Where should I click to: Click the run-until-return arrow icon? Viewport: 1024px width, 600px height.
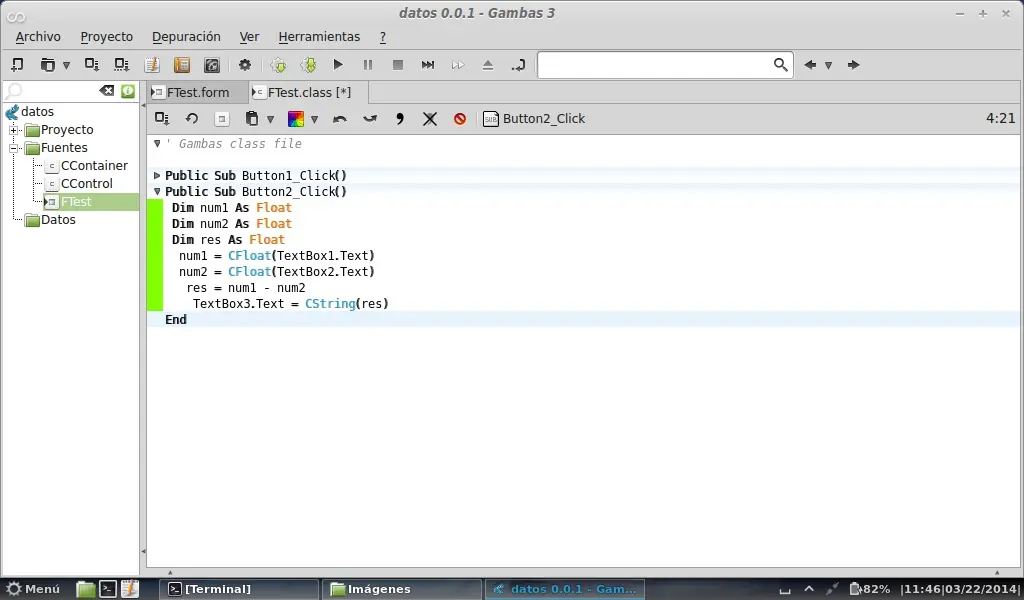click(518, 65)
